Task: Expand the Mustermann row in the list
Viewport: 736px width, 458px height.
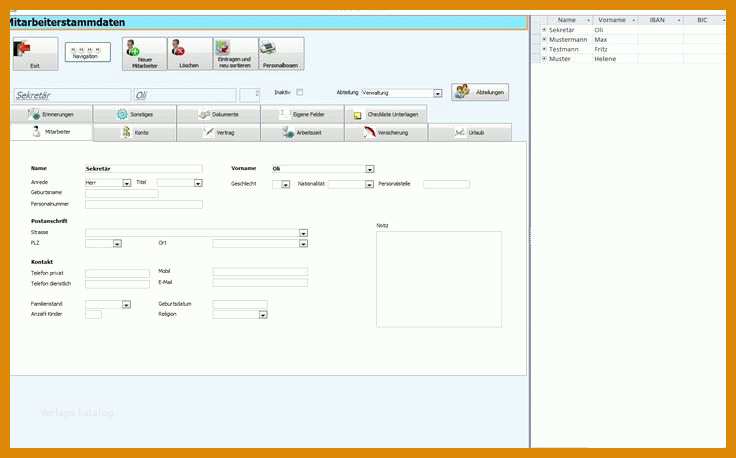Action: coord(544,39)
